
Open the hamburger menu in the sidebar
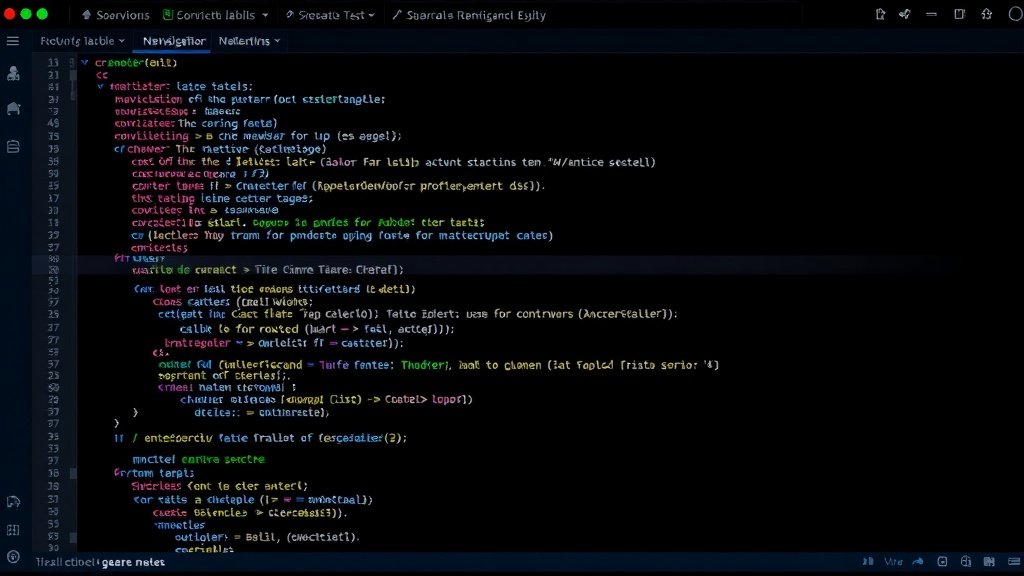point(12,41)
